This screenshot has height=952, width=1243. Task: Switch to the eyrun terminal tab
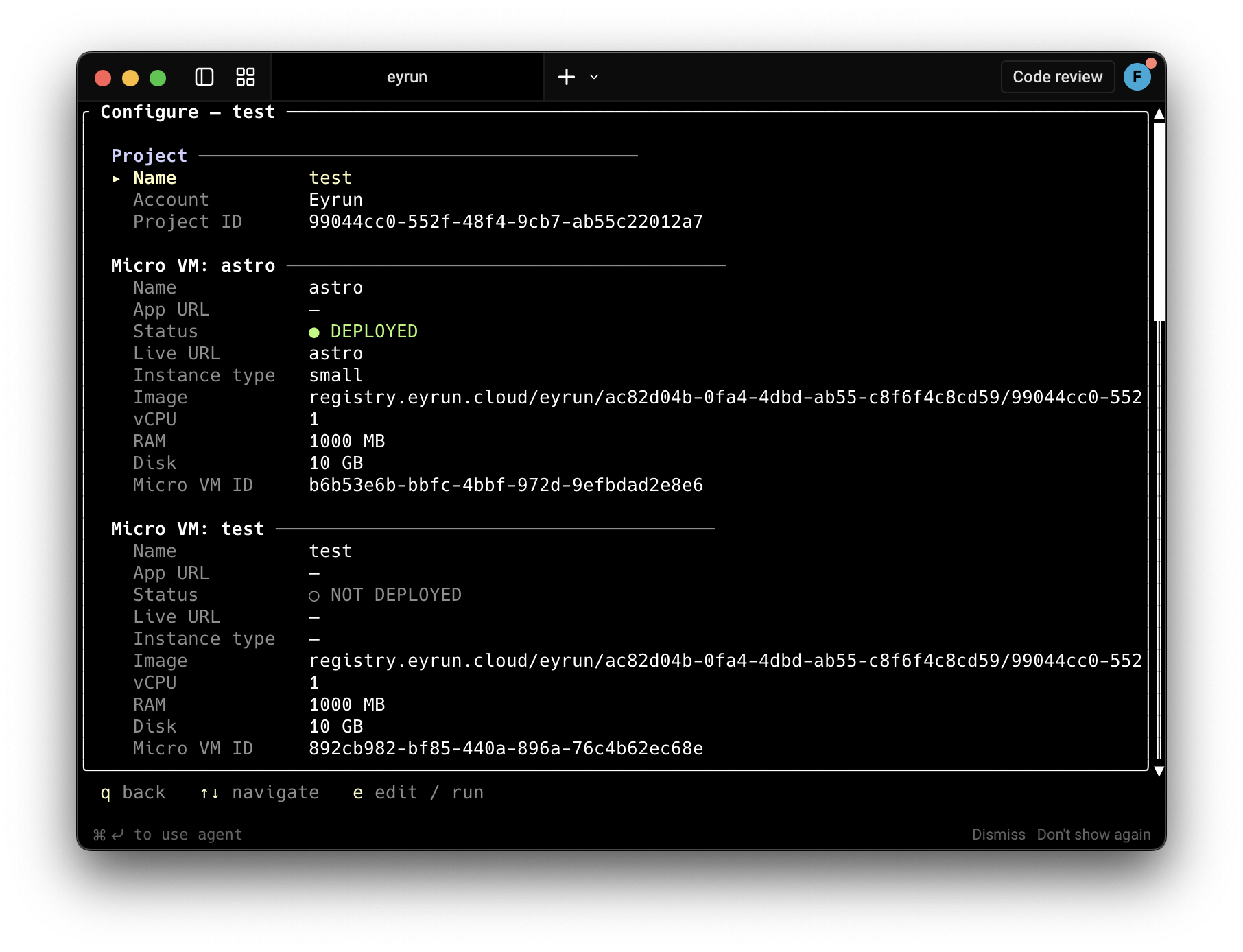(407, 77)
